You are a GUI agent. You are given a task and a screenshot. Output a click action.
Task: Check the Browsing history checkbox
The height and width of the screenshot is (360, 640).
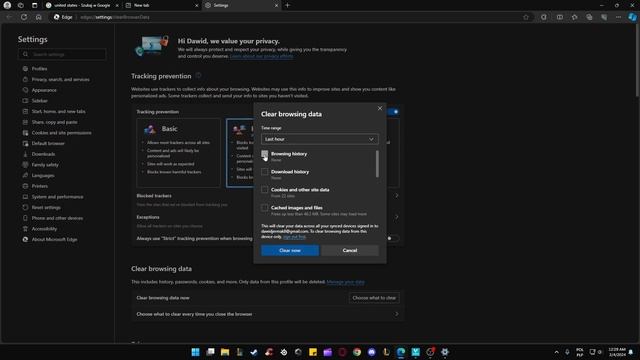264,154
